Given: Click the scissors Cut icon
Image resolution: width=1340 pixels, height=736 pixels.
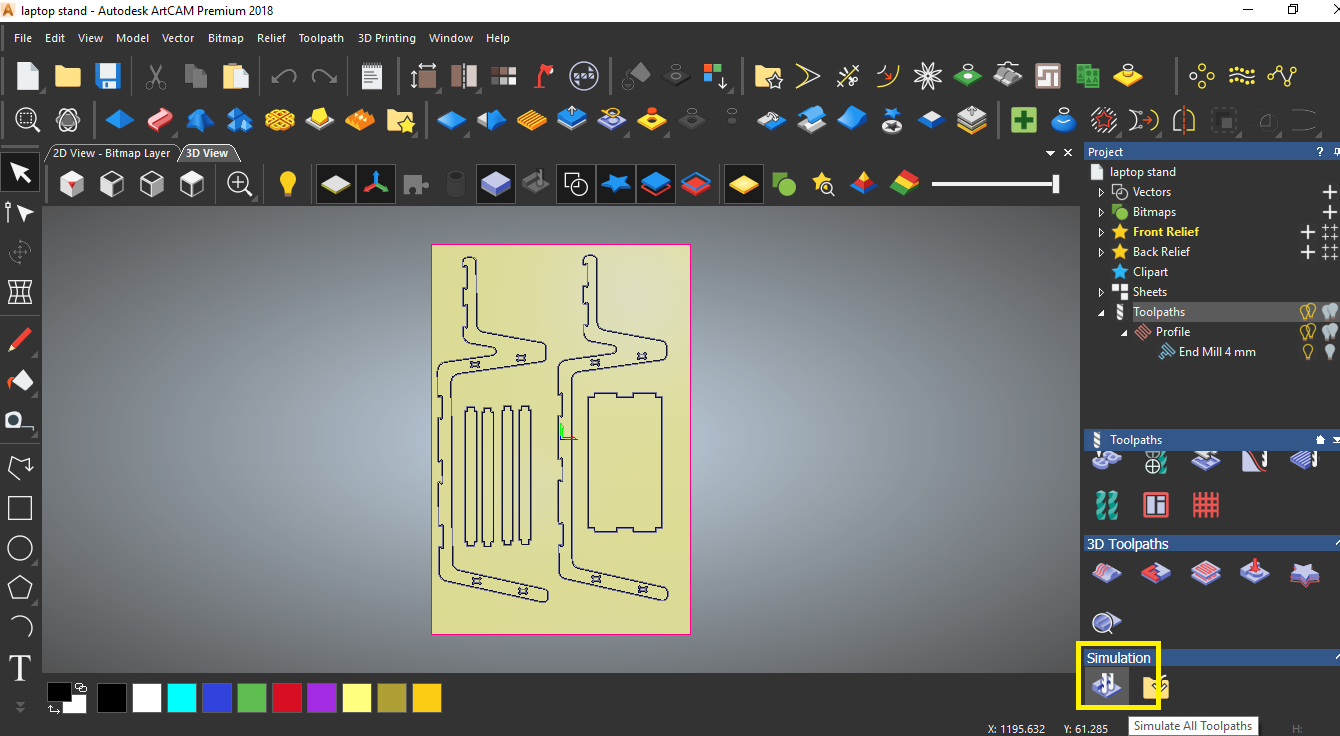Looking at the screenshot, I should click(156, 76).
